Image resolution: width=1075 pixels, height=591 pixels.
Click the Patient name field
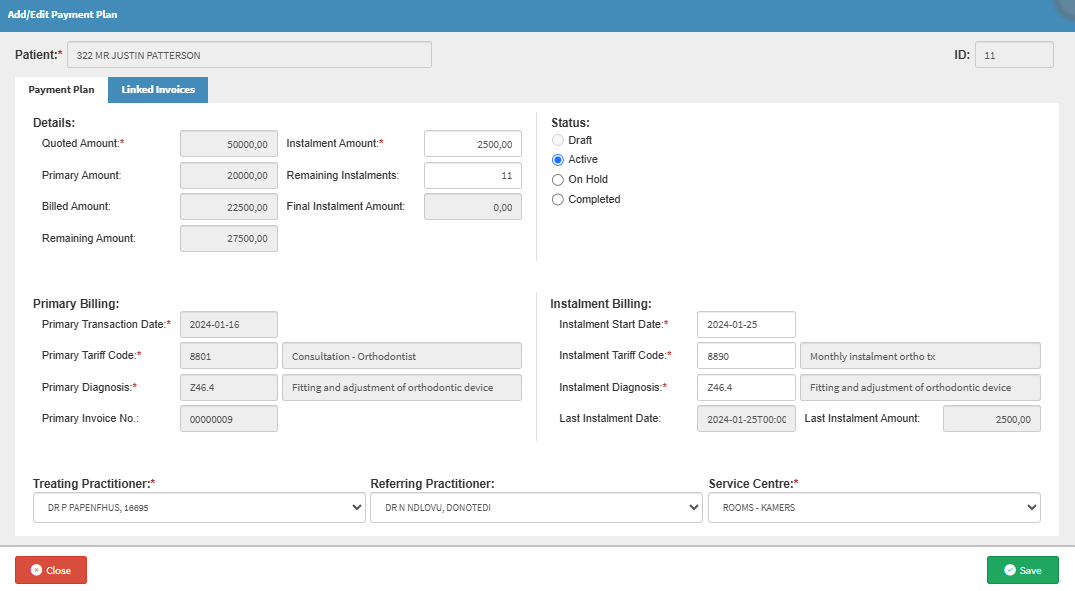(249, 55)
